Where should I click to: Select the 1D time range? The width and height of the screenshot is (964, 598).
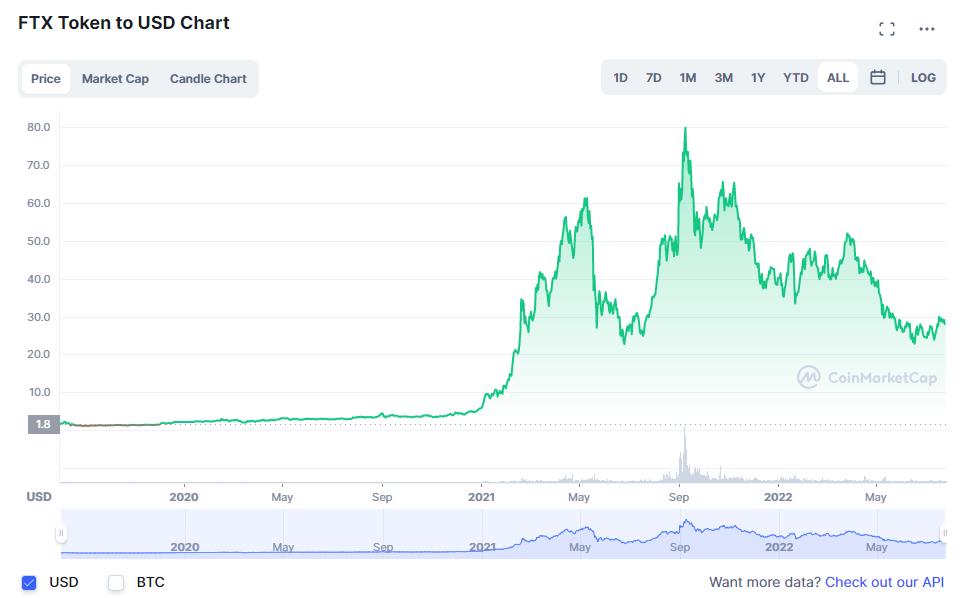(620, 77)
